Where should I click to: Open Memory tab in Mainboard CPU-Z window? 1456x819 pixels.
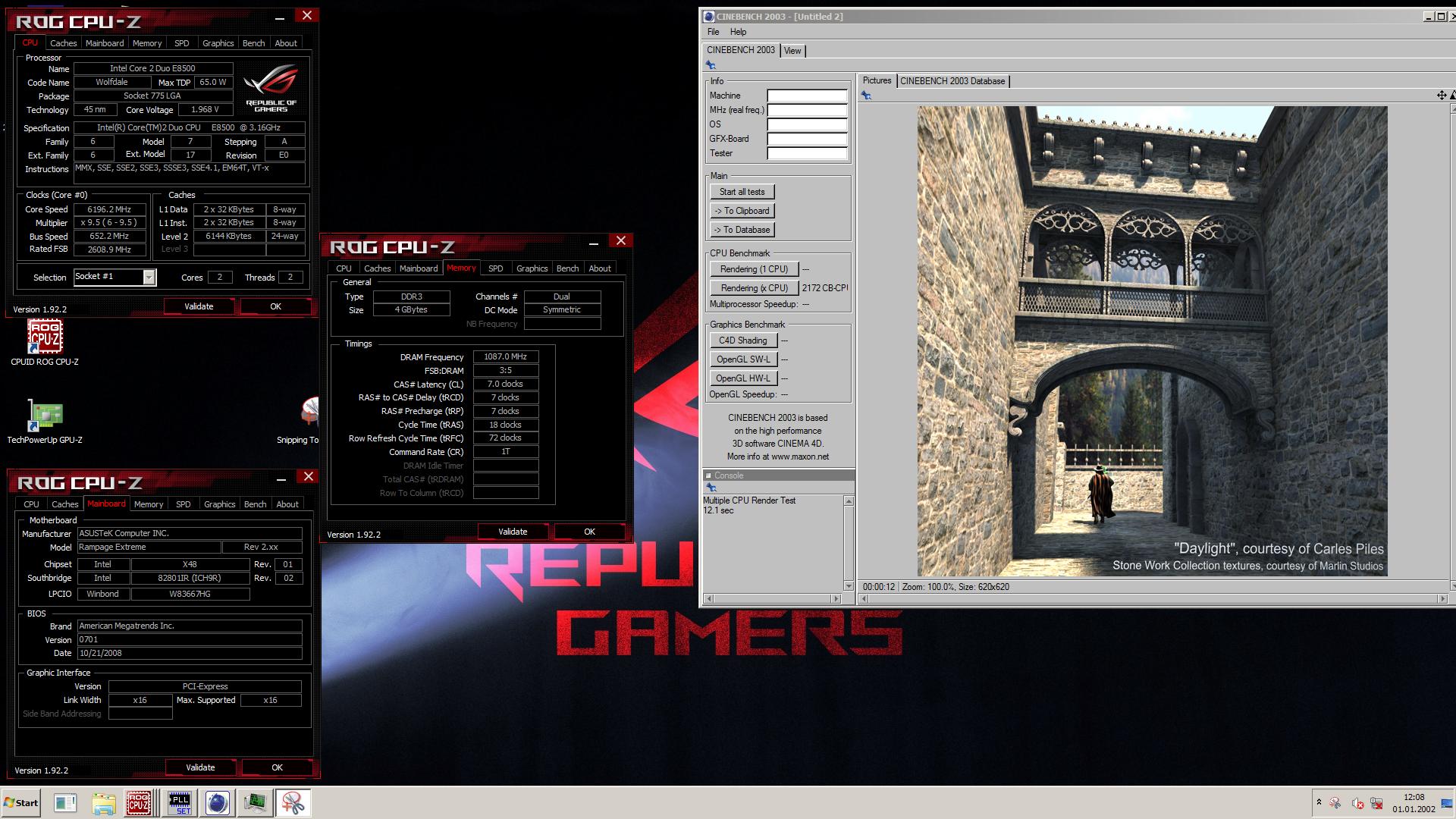(148, 504)
